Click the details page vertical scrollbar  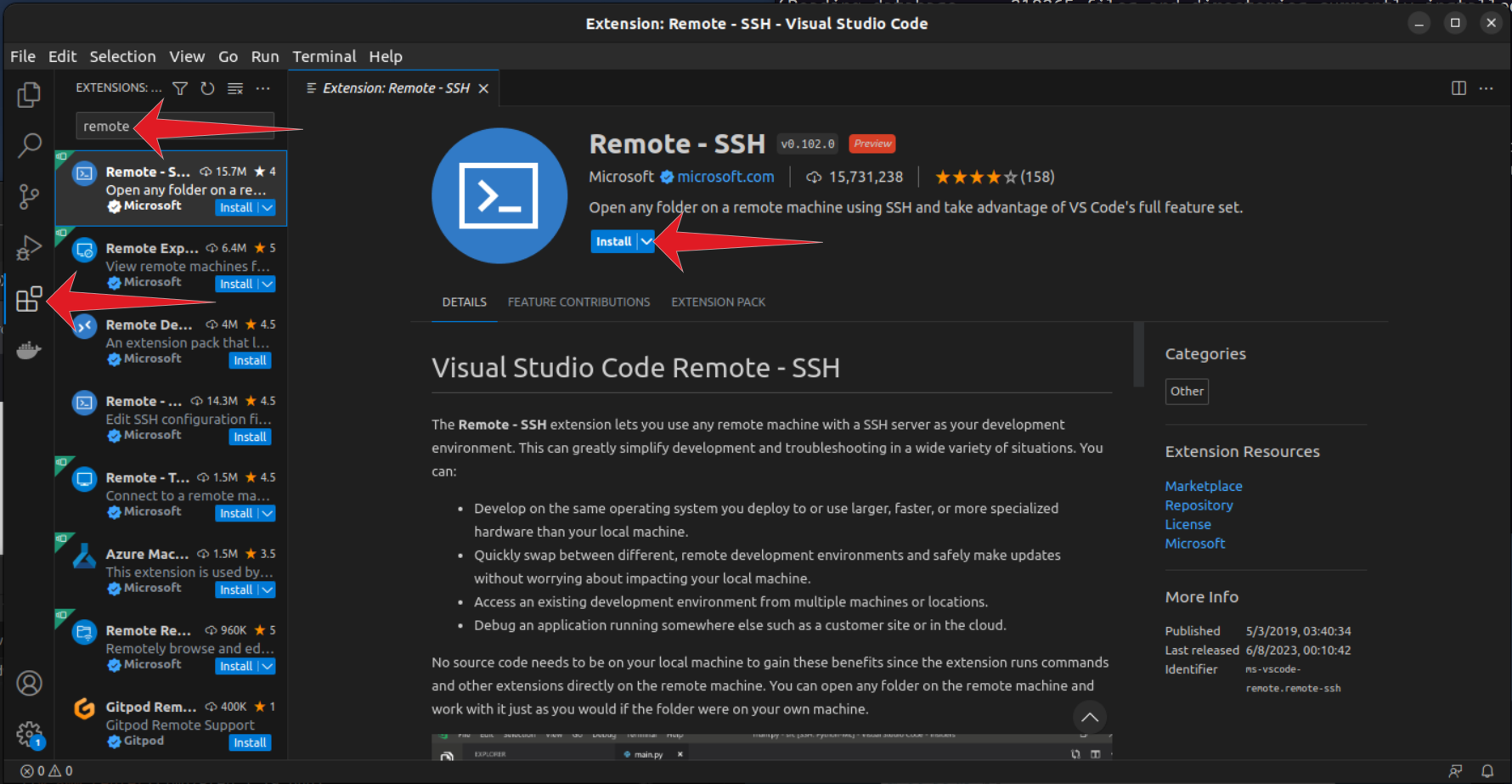(1138, 355)
